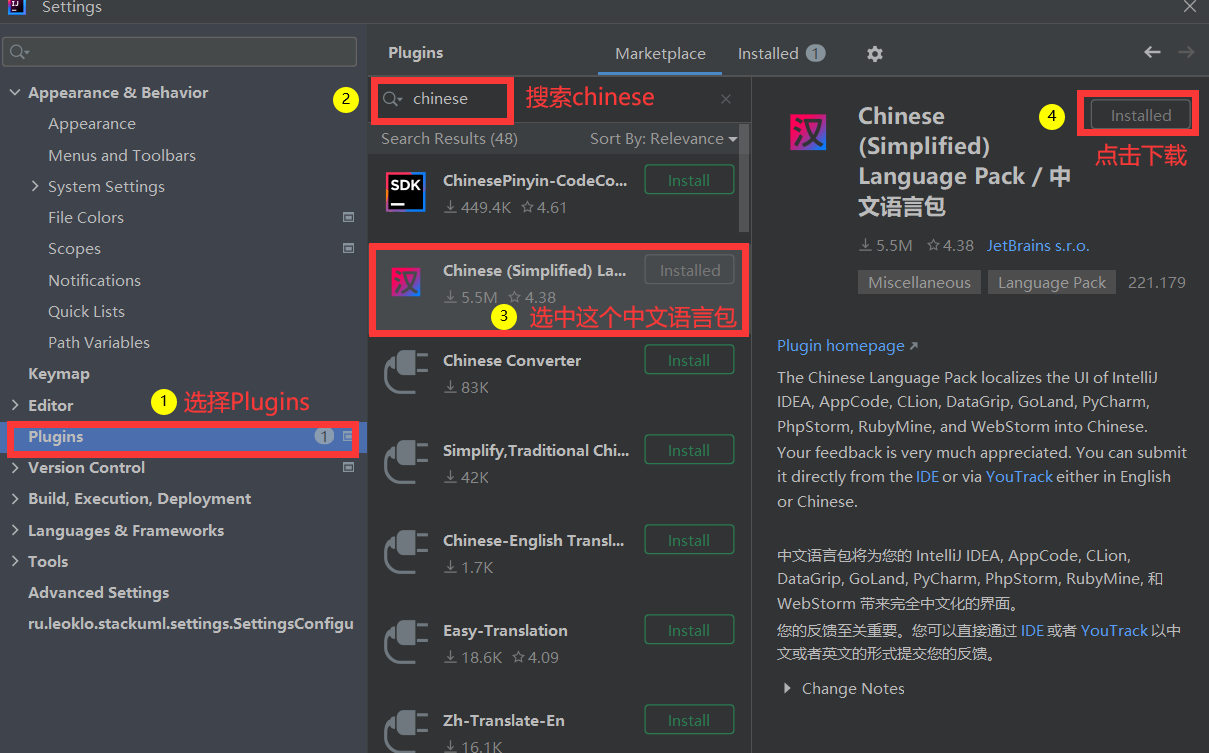Image resolution: width=1209 pixels, height=753 pixels.
Task: Expand the Change Notes section
Action: 788,689
